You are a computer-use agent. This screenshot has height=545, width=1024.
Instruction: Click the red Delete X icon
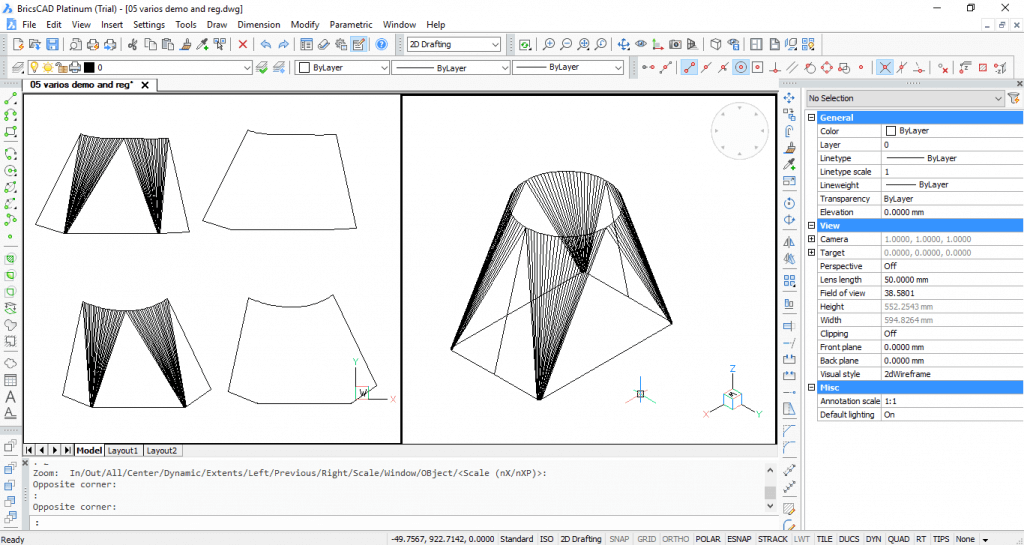point(243,44)
